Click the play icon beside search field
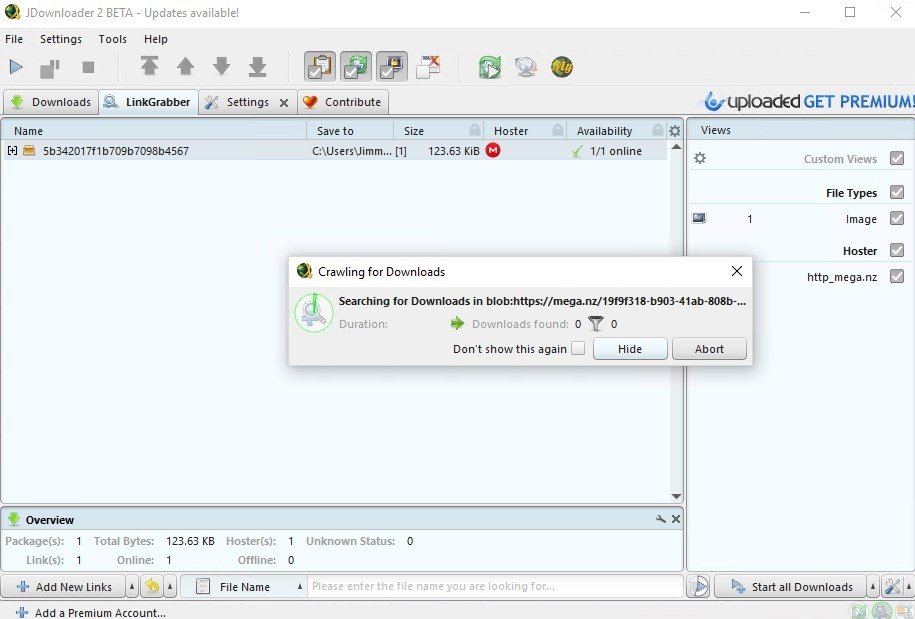The height and width of the screenshot is (619, 915). coord(699,586)
